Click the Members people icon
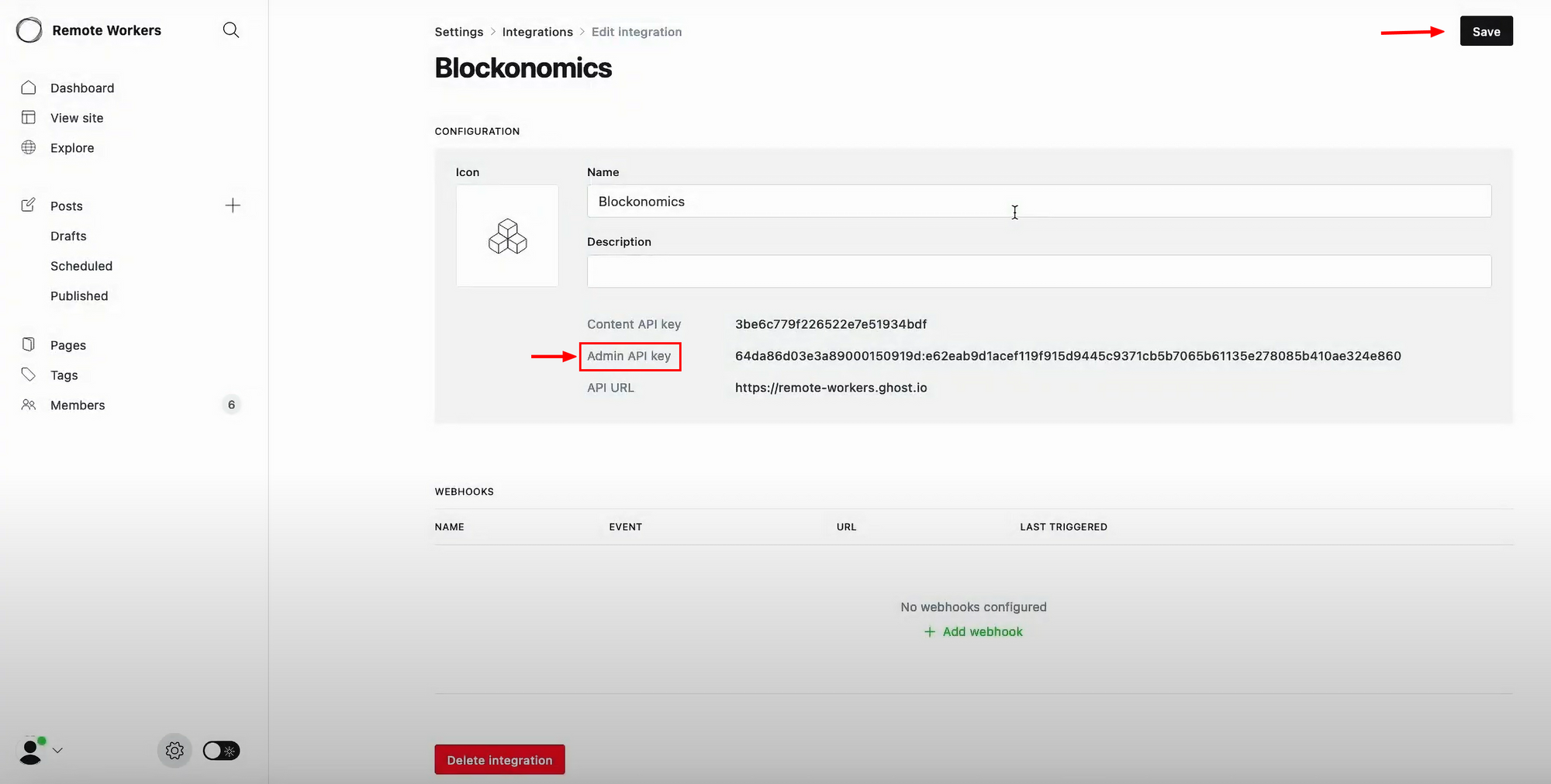The image size is (1551, 784). click(29, 405)
